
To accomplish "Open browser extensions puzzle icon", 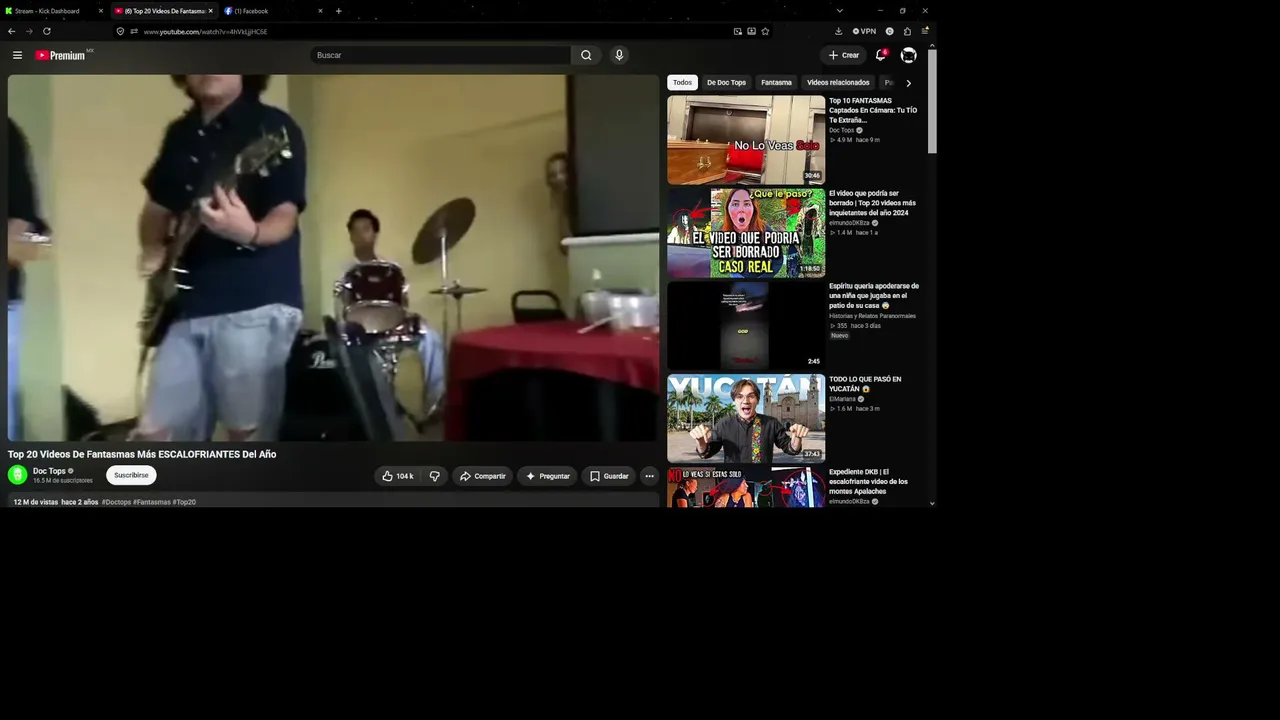I will (907, 31).
